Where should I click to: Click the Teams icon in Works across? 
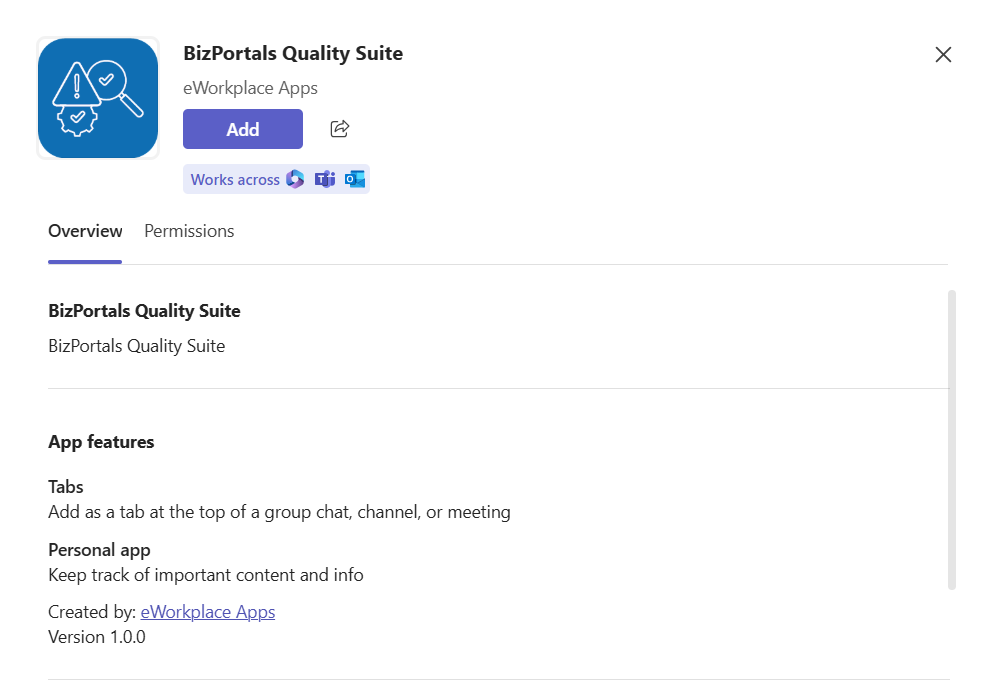(325, 180)
